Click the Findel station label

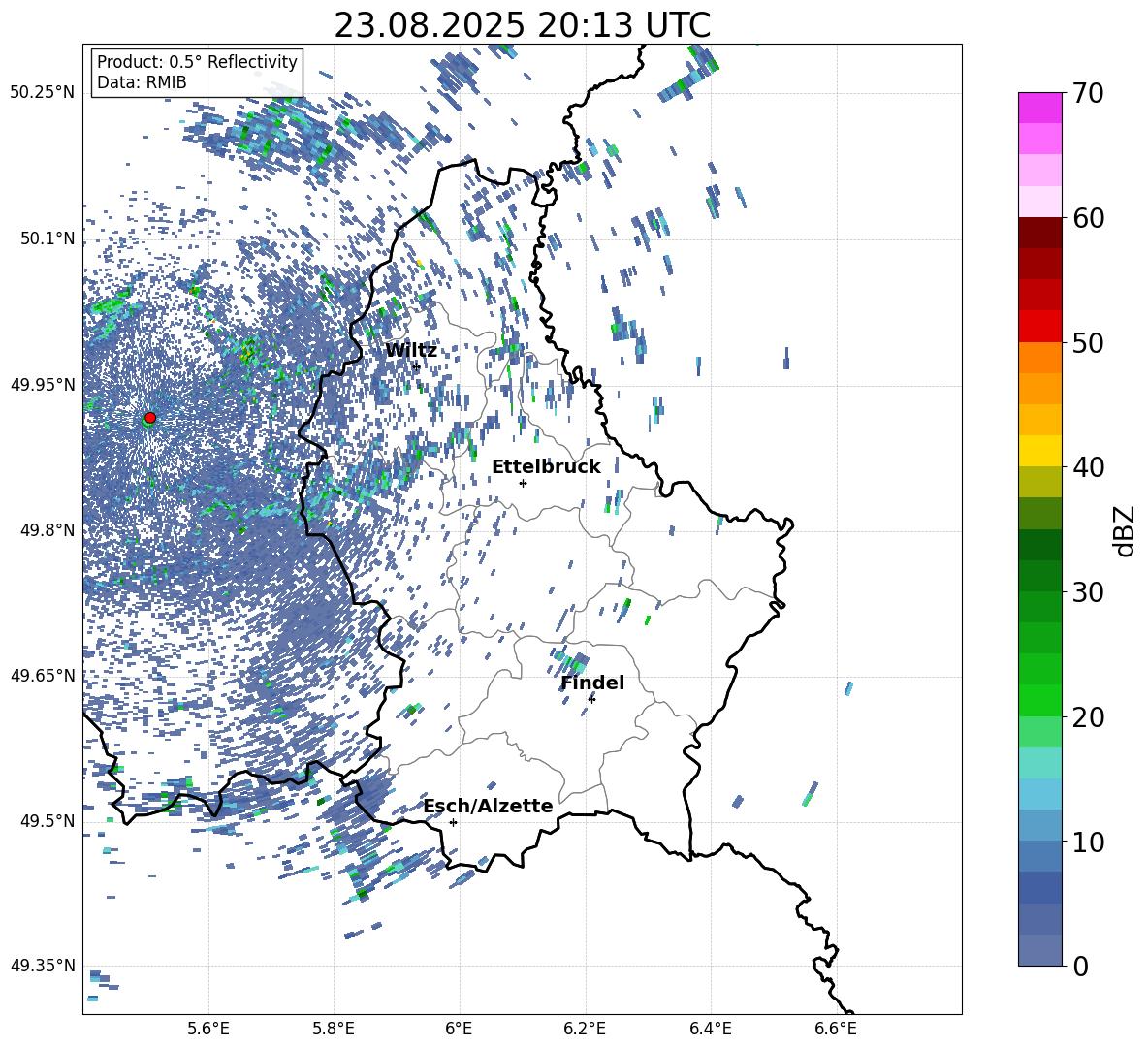592,683
